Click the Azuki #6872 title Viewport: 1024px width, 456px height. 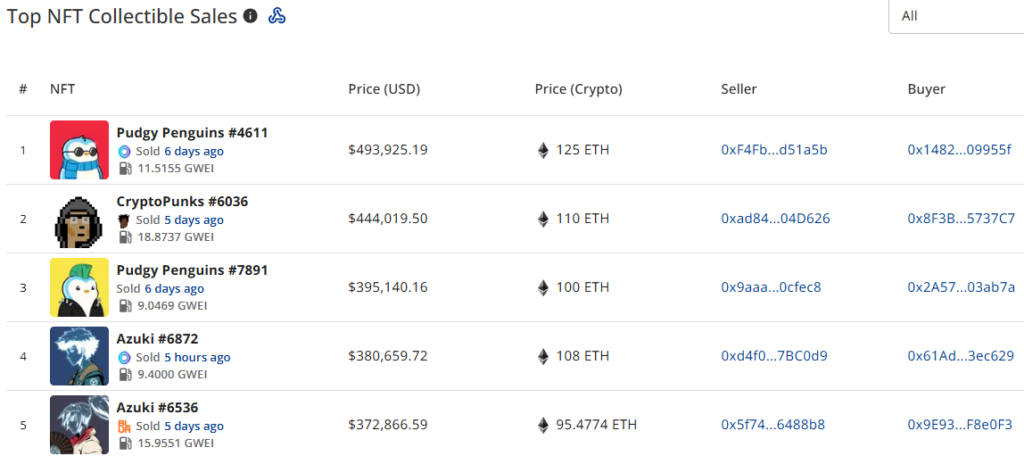(157, 339)
